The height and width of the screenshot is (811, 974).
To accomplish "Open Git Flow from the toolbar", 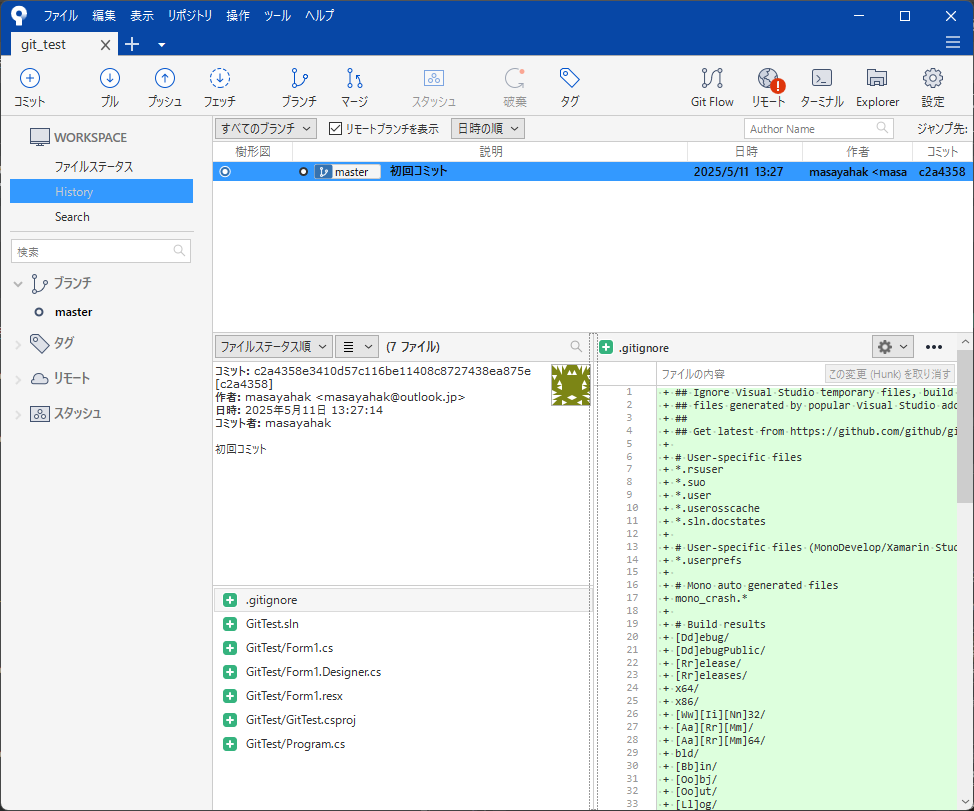I will tap(712, 88).
